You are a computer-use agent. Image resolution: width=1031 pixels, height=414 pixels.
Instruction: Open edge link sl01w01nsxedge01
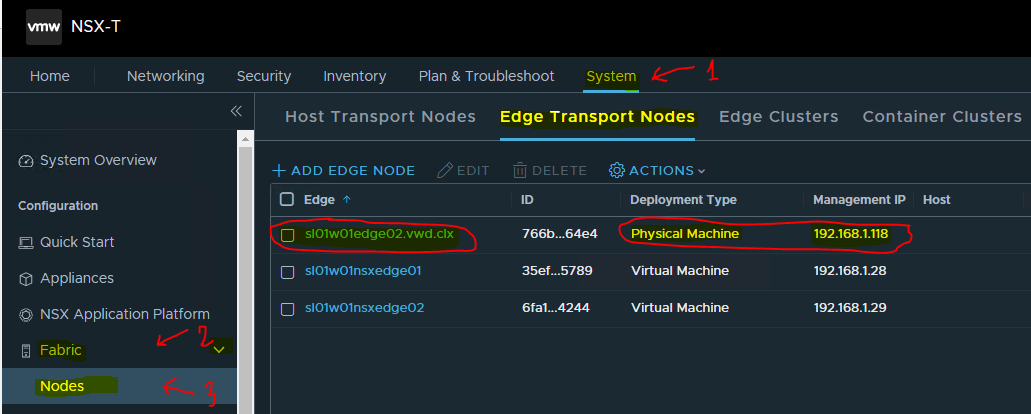pos(364,271)
